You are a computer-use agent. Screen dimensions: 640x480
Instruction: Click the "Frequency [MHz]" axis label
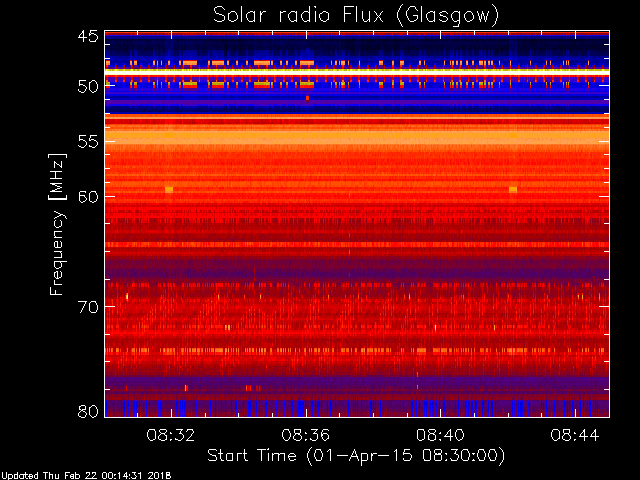[57, 224]
